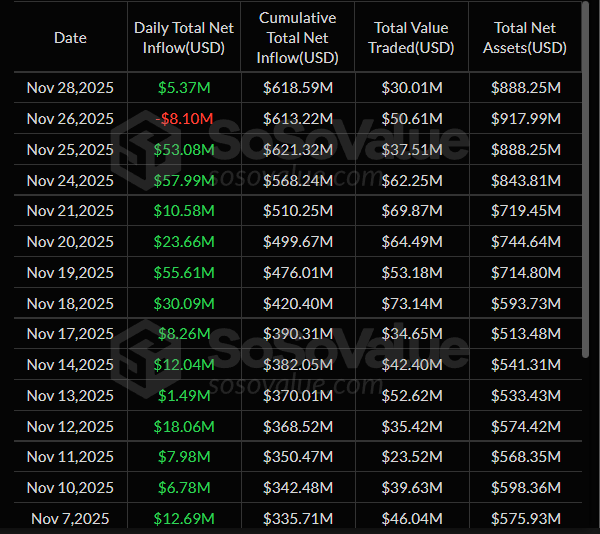This screenshot has width=600, height=534.
Task: Click the $335.71M cumulative inflow value
Action: pos(297,519)
